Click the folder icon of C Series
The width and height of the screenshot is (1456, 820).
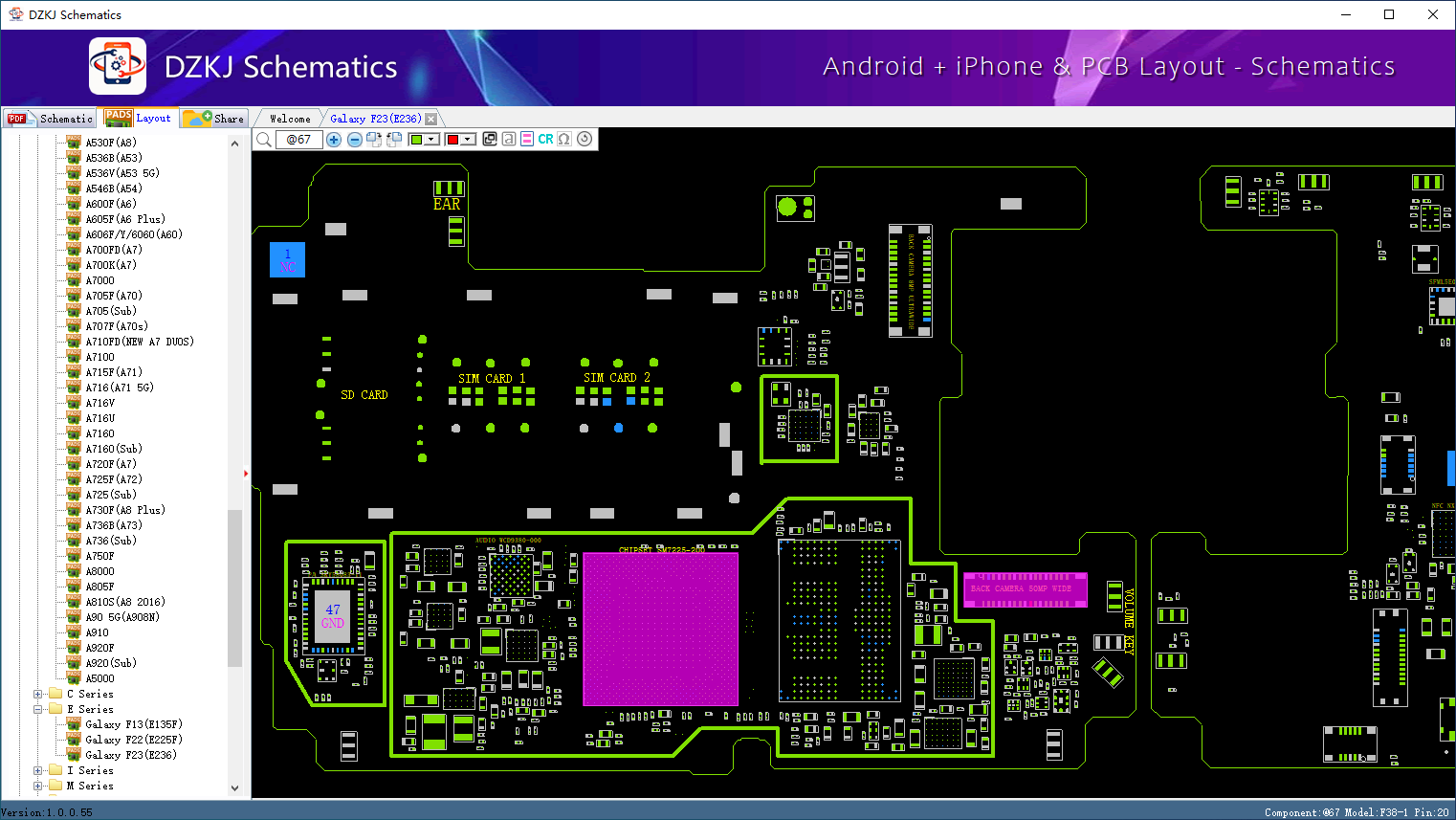(55, 694)
